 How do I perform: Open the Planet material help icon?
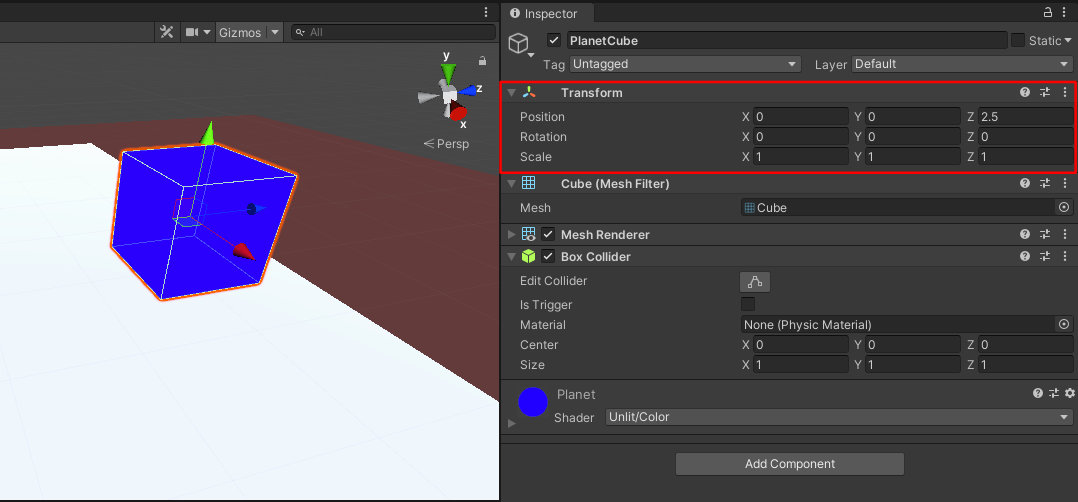pyautogui.click(x=1038, y=393)
